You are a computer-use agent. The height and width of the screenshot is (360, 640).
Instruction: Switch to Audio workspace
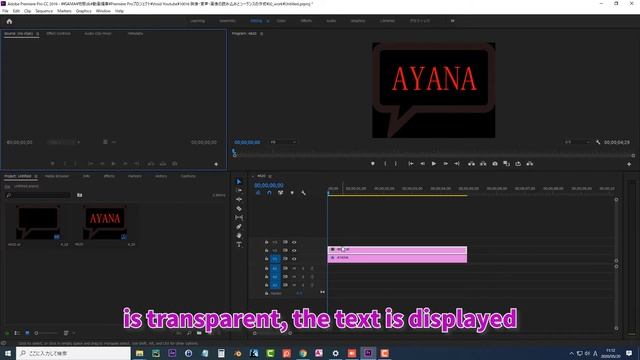[331, 21]
